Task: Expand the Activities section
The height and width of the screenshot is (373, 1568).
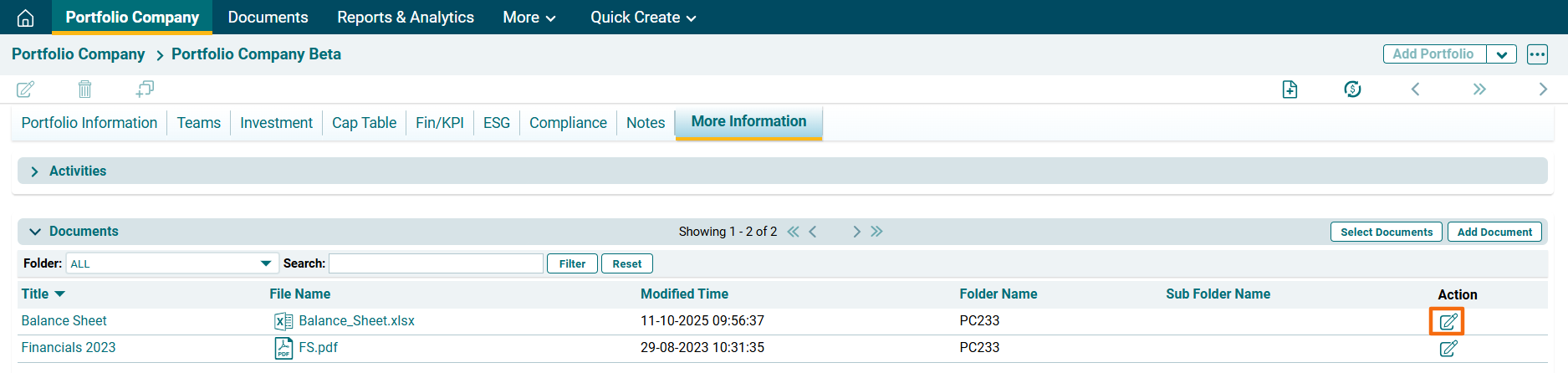Action: (x=35, y=171)
